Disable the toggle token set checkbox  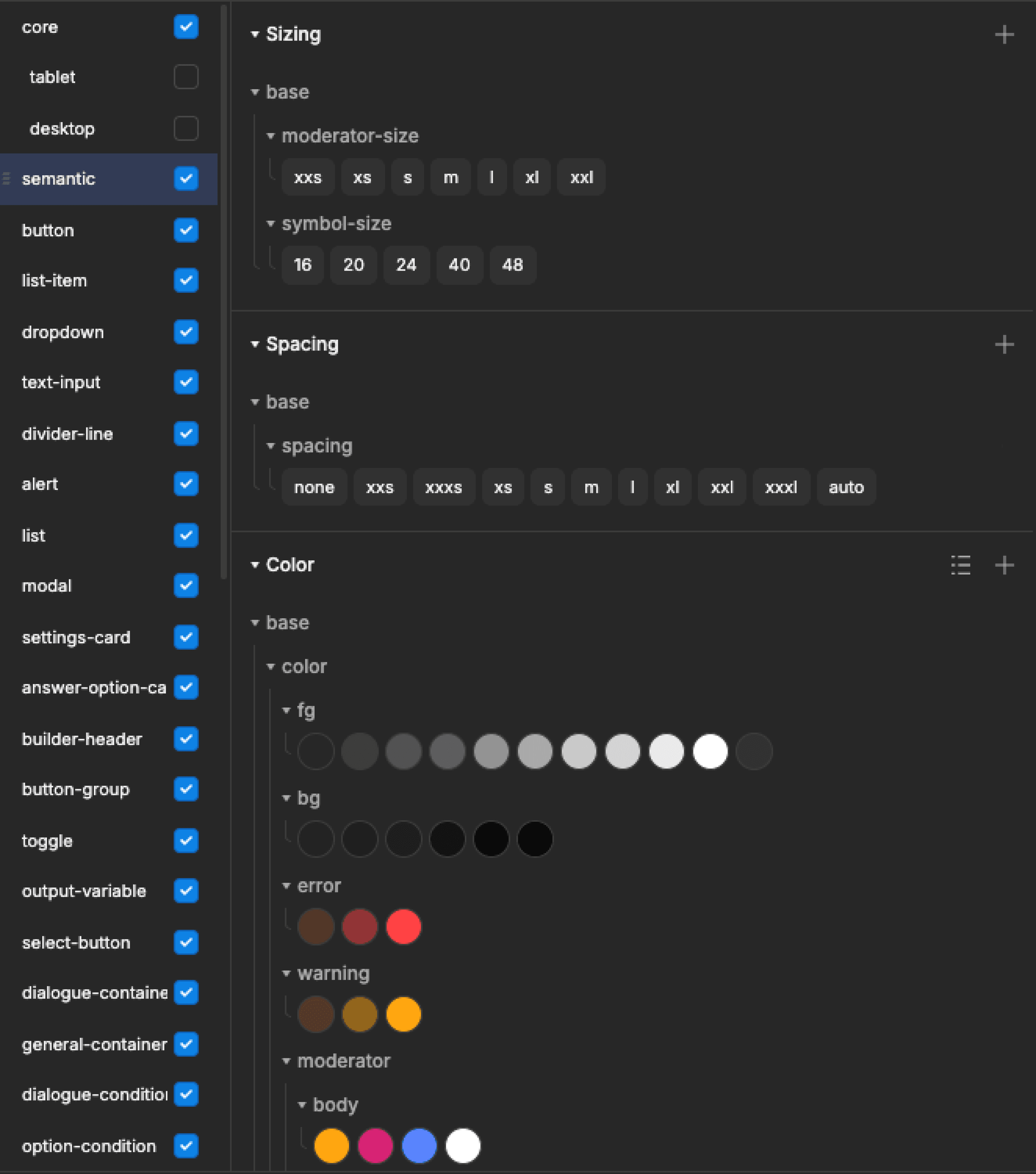(186, 841)
